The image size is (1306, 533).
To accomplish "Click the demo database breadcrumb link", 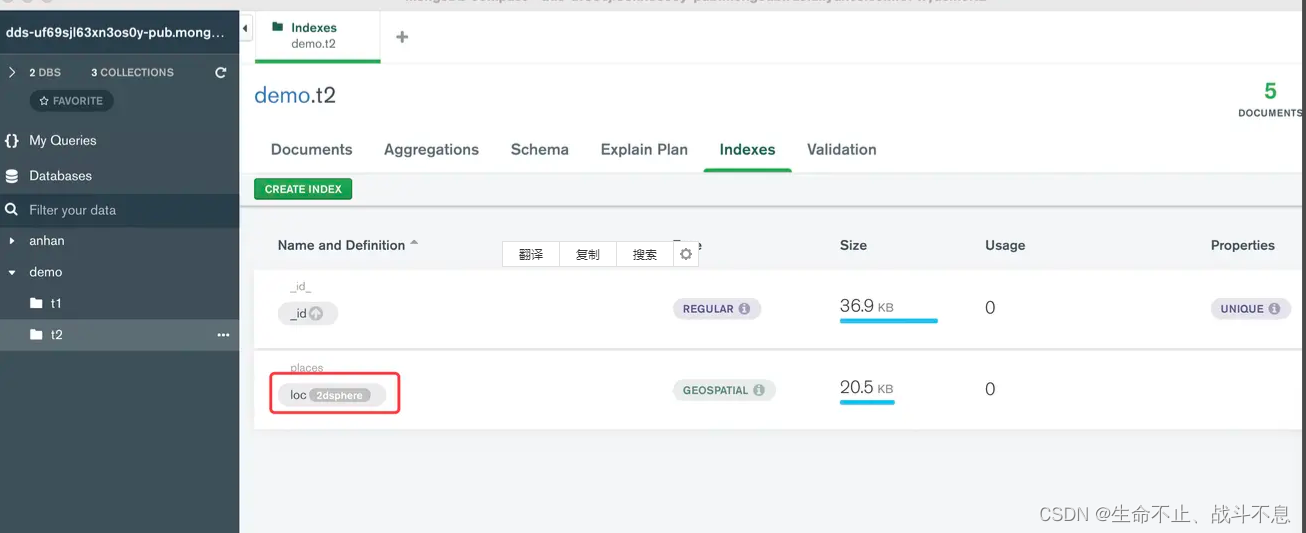I will tap(282, 95).
